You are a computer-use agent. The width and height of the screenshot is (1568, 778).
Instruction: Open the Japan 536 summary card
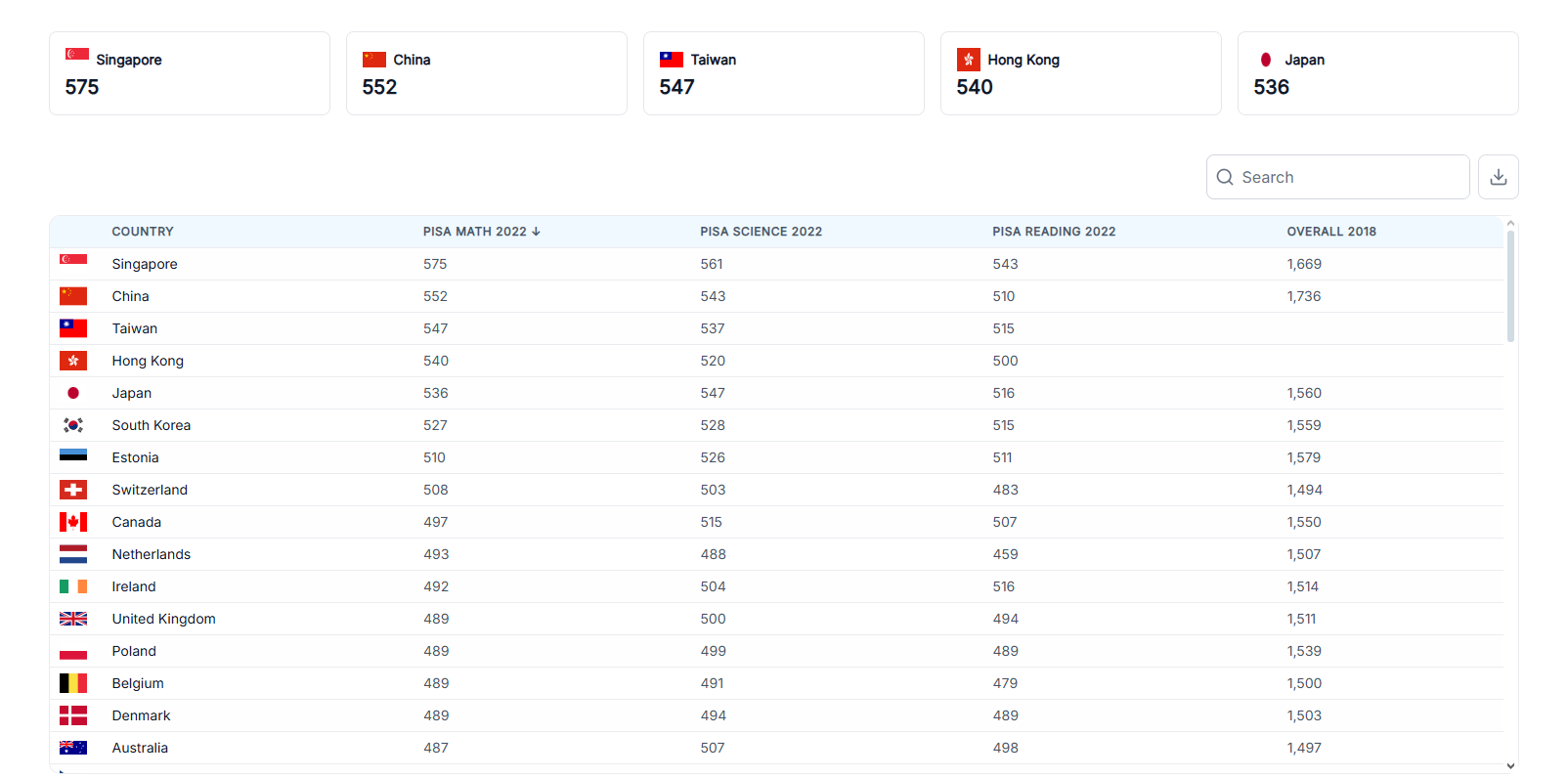(1378, 73)
